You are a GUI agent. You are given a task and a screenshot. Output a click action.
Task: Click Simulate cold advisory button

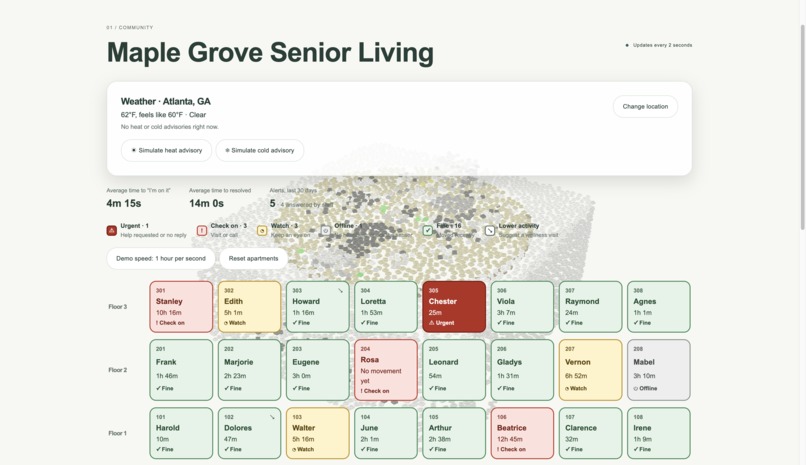point(260,151)
